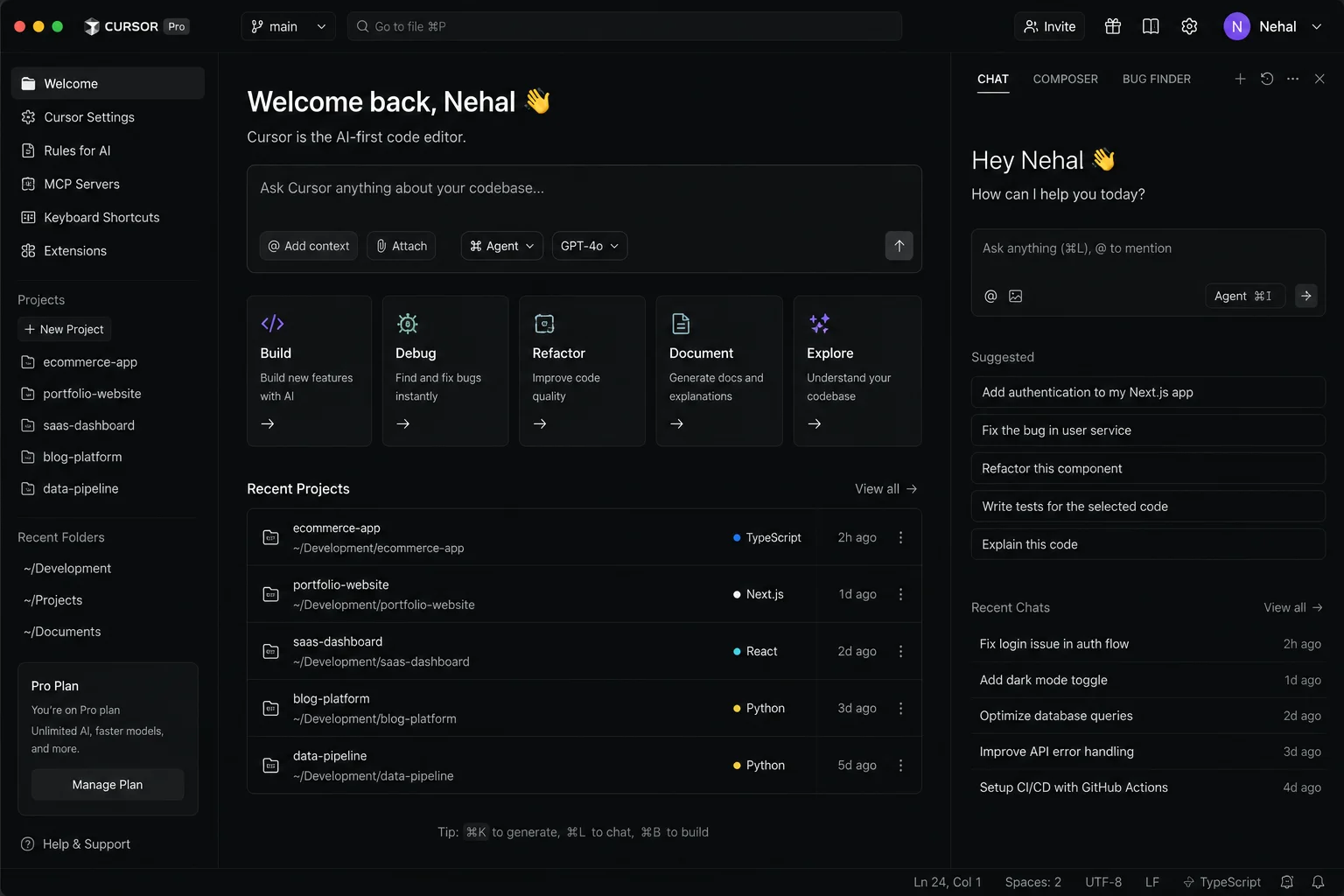This screenshot has height=896, width=1344.
Task: Click Ln 24, Col 1 in status bar
Action: [x=948, y=882]
